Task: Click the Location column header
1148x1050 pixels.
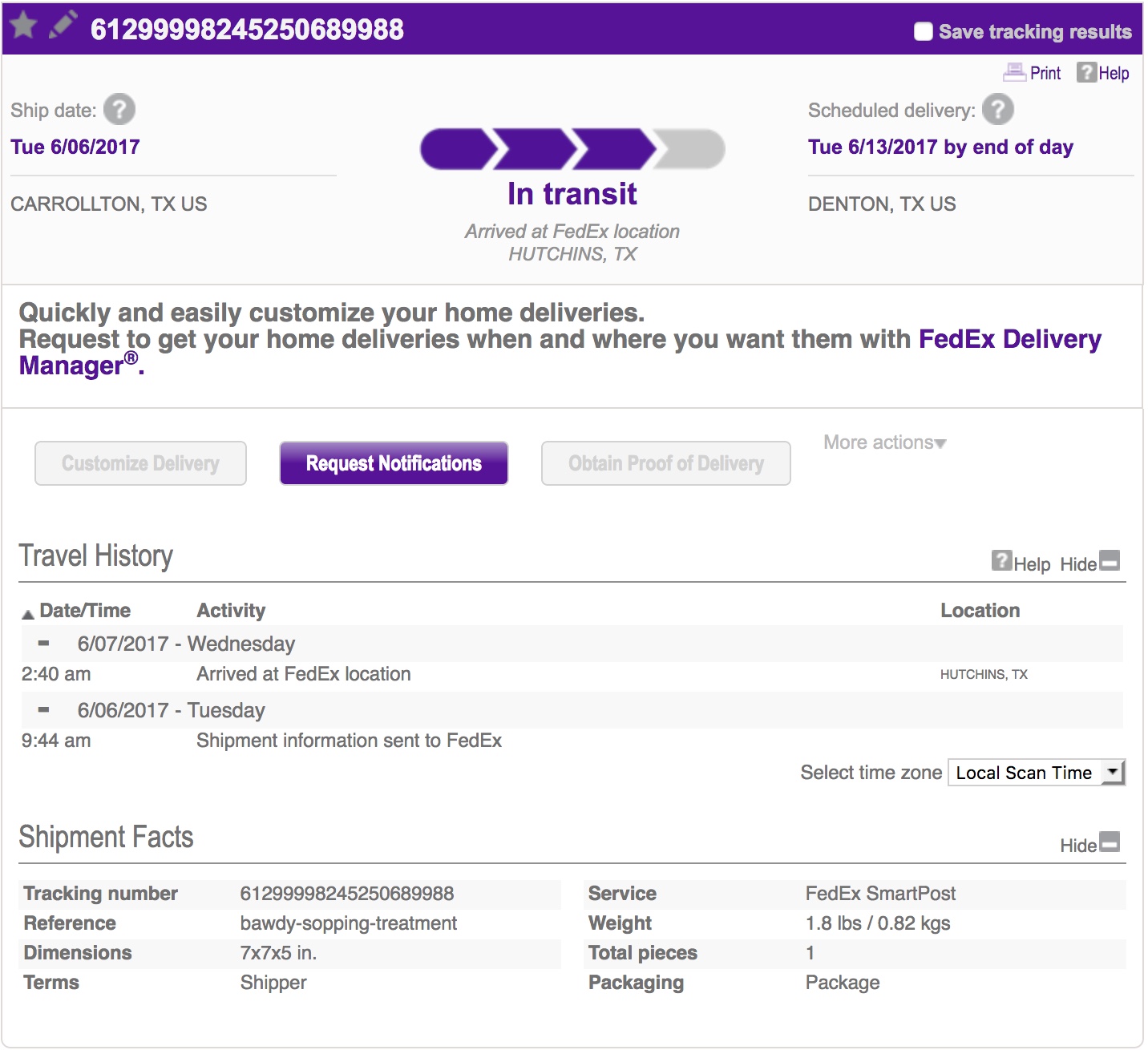Action: coord(980,611)
